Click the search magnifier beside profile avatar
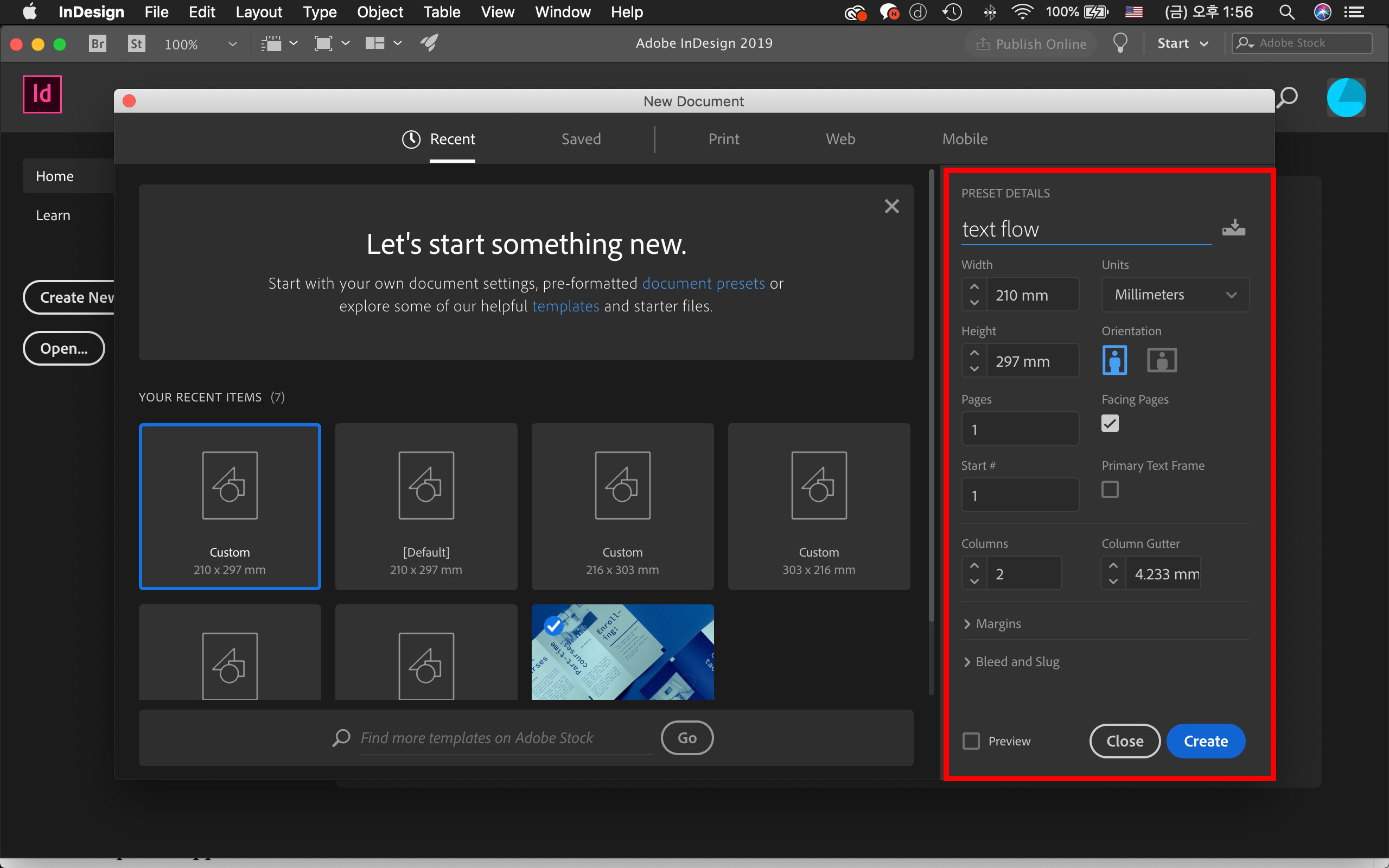 1287,98
